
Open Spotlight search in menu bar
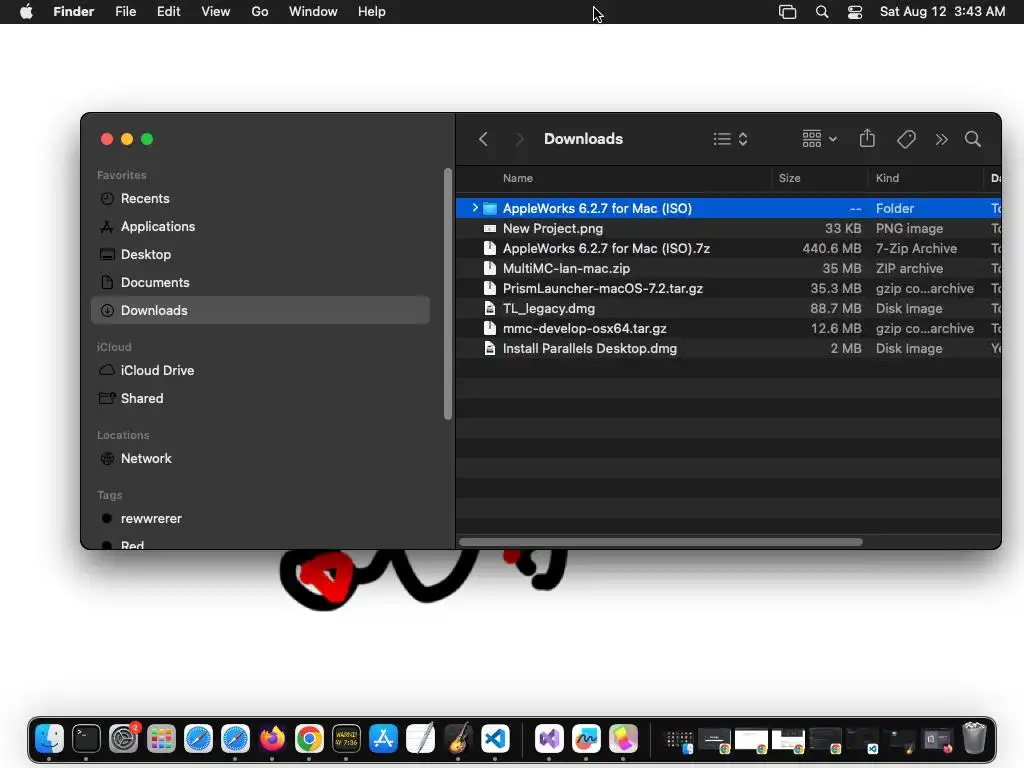point(822,12)
